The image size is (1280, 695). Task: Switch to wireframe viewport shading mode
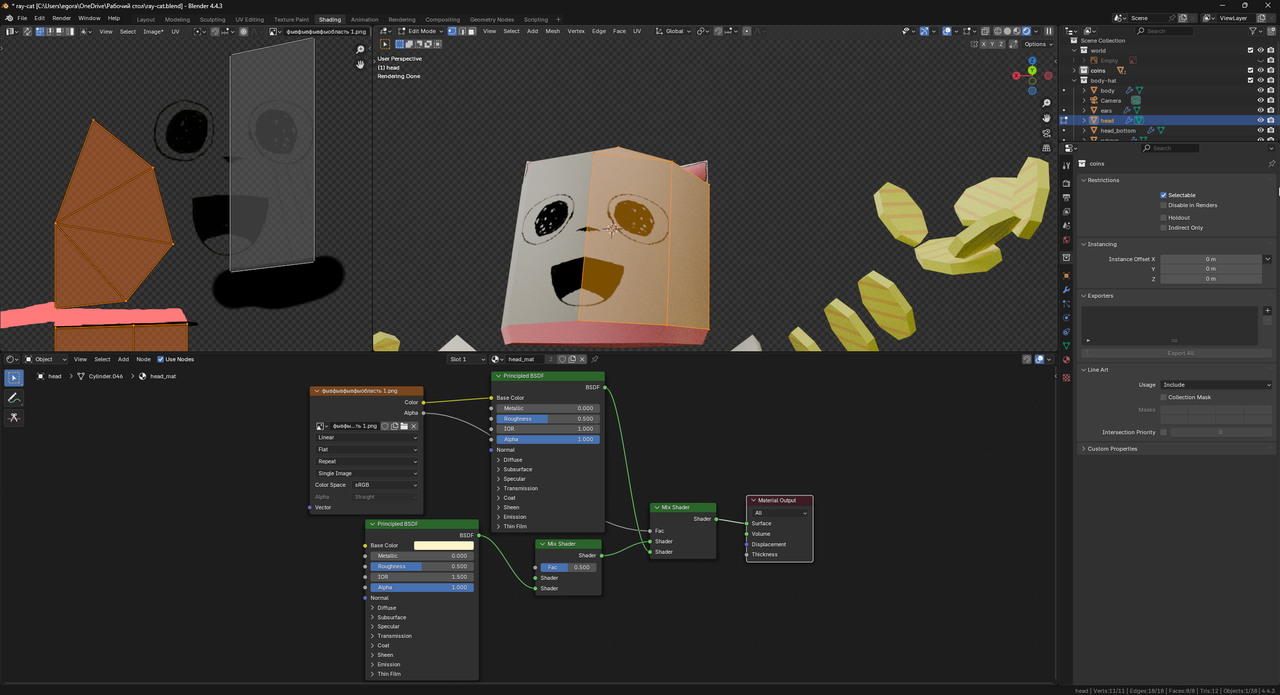click(x=997, y=31)
